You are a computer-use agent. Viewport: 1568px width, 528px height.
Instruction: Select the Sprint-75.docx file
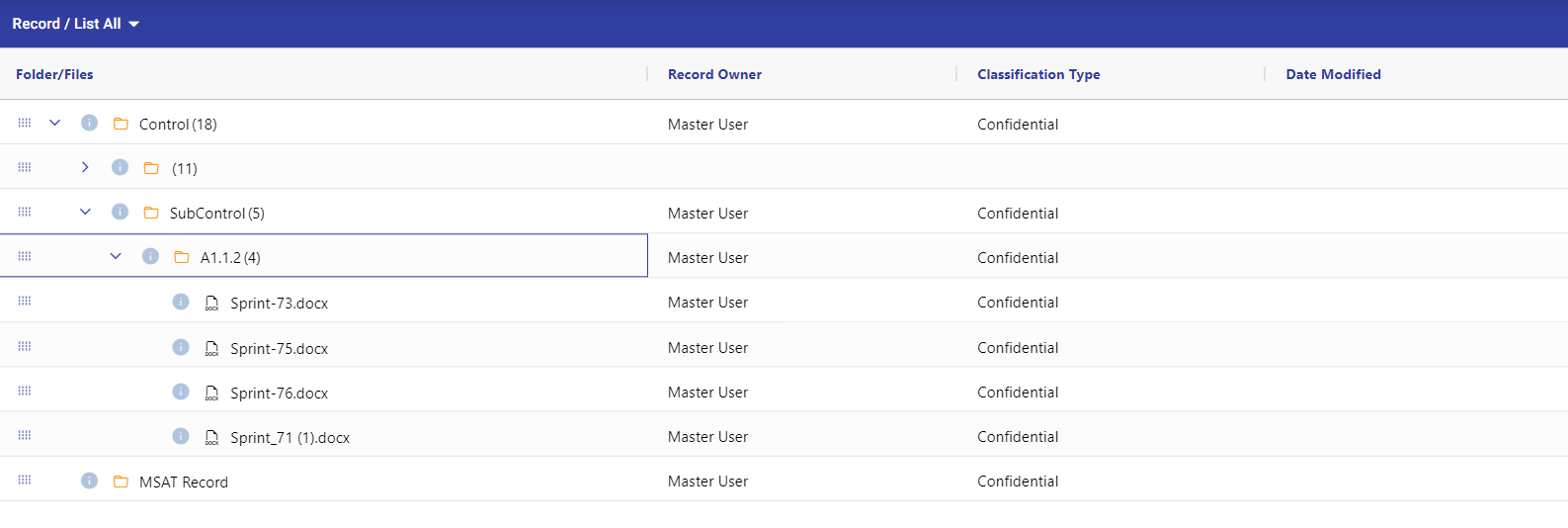click(x=279, y=348)
